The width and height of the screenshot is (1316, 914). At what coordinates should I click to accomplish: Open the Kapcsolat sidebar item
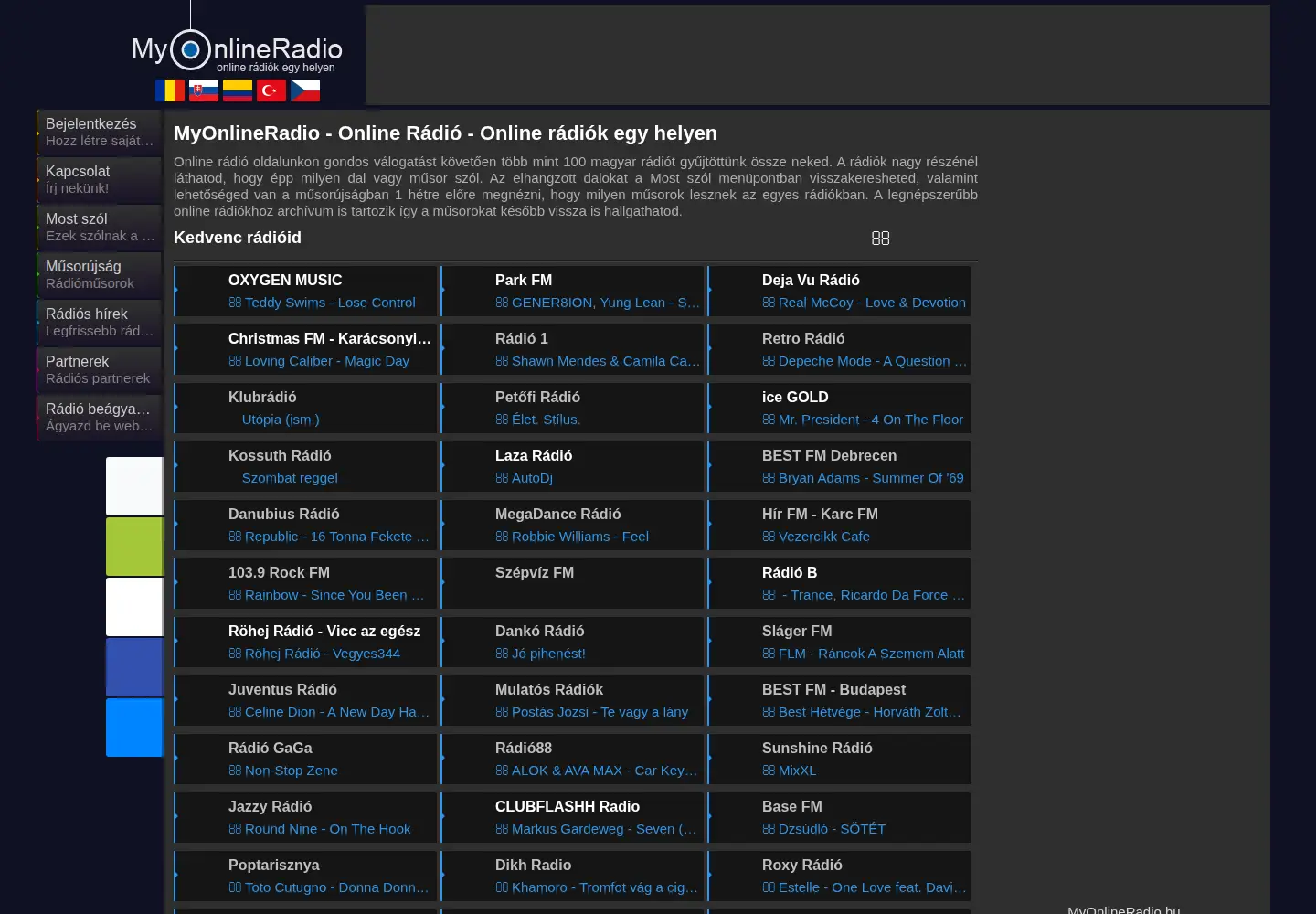pos(100,180)
